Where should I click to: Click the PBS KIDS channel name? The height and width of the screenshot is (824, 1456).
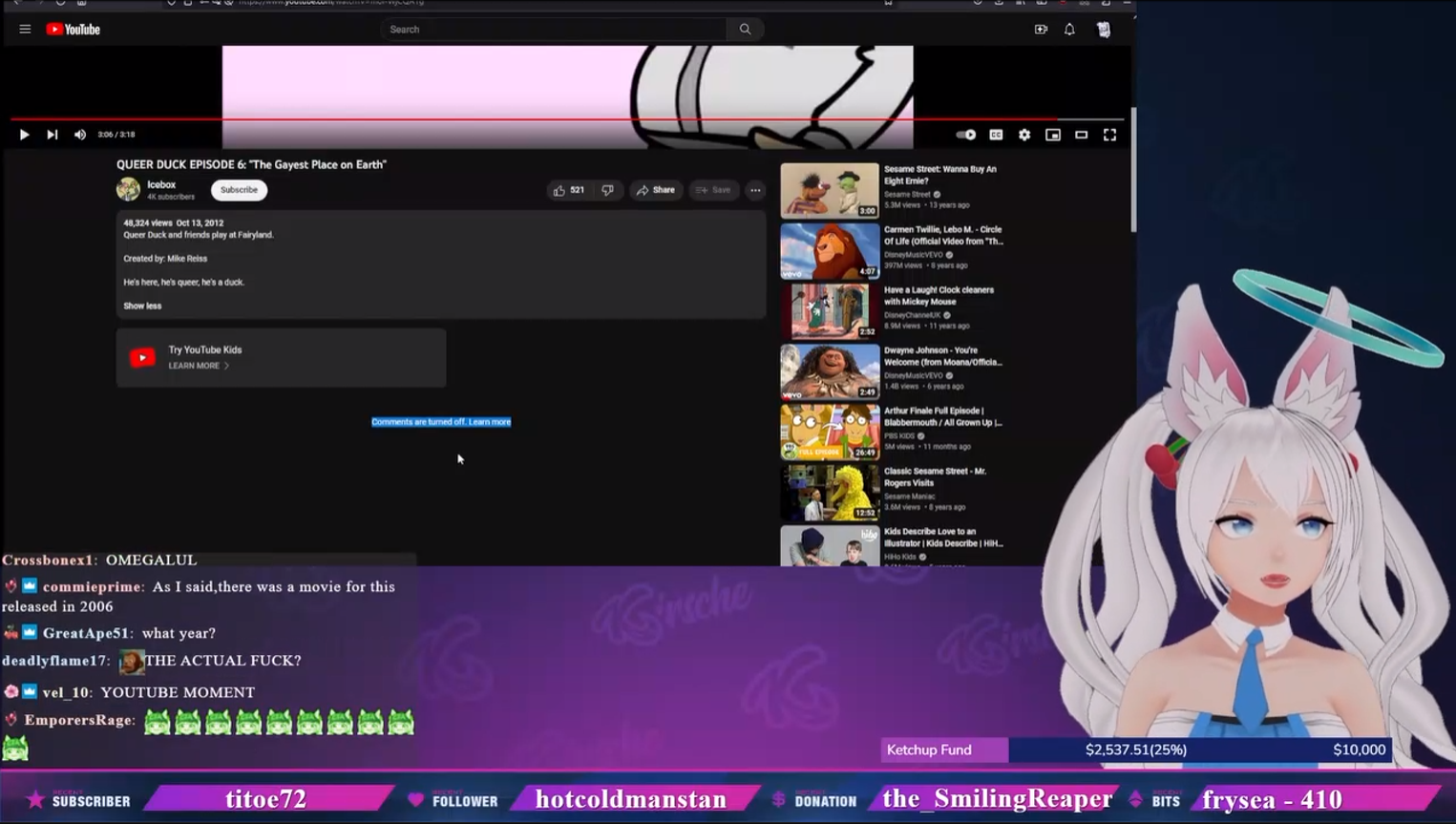(x=899, y=435)
